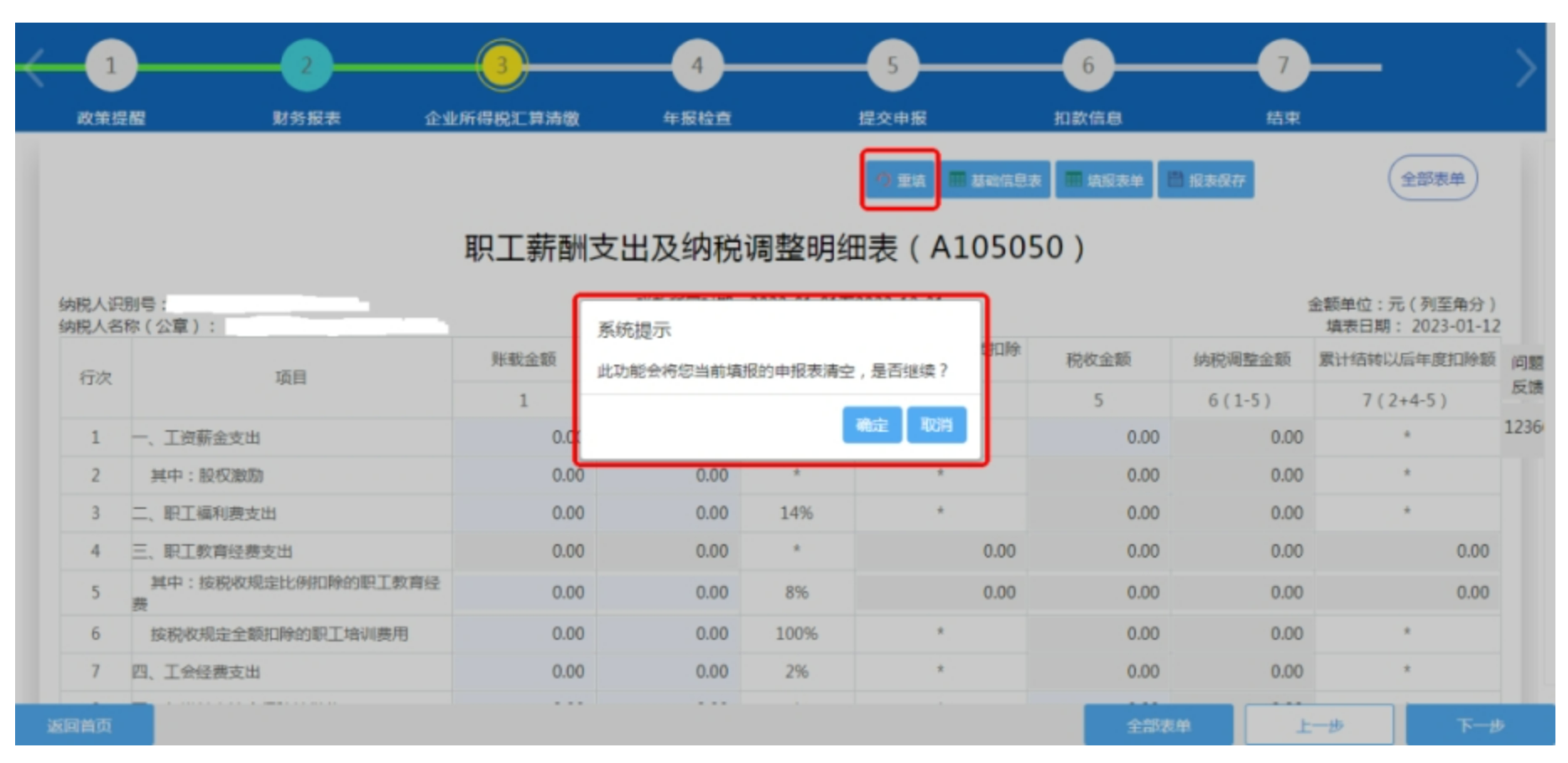Click the row 其中：股权激励
The height and width of the screenshot is (763, 1568).
(780, 475)
